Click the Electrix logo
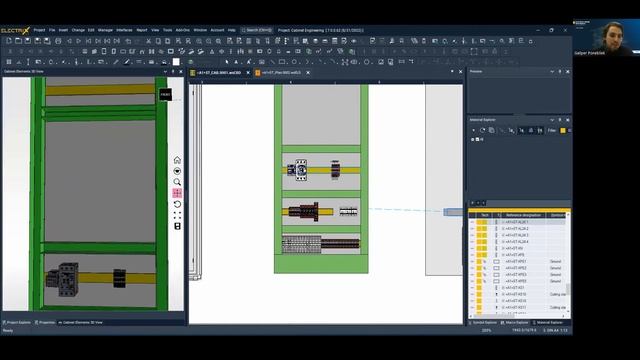The image size is (640, 360). [15, 31]
